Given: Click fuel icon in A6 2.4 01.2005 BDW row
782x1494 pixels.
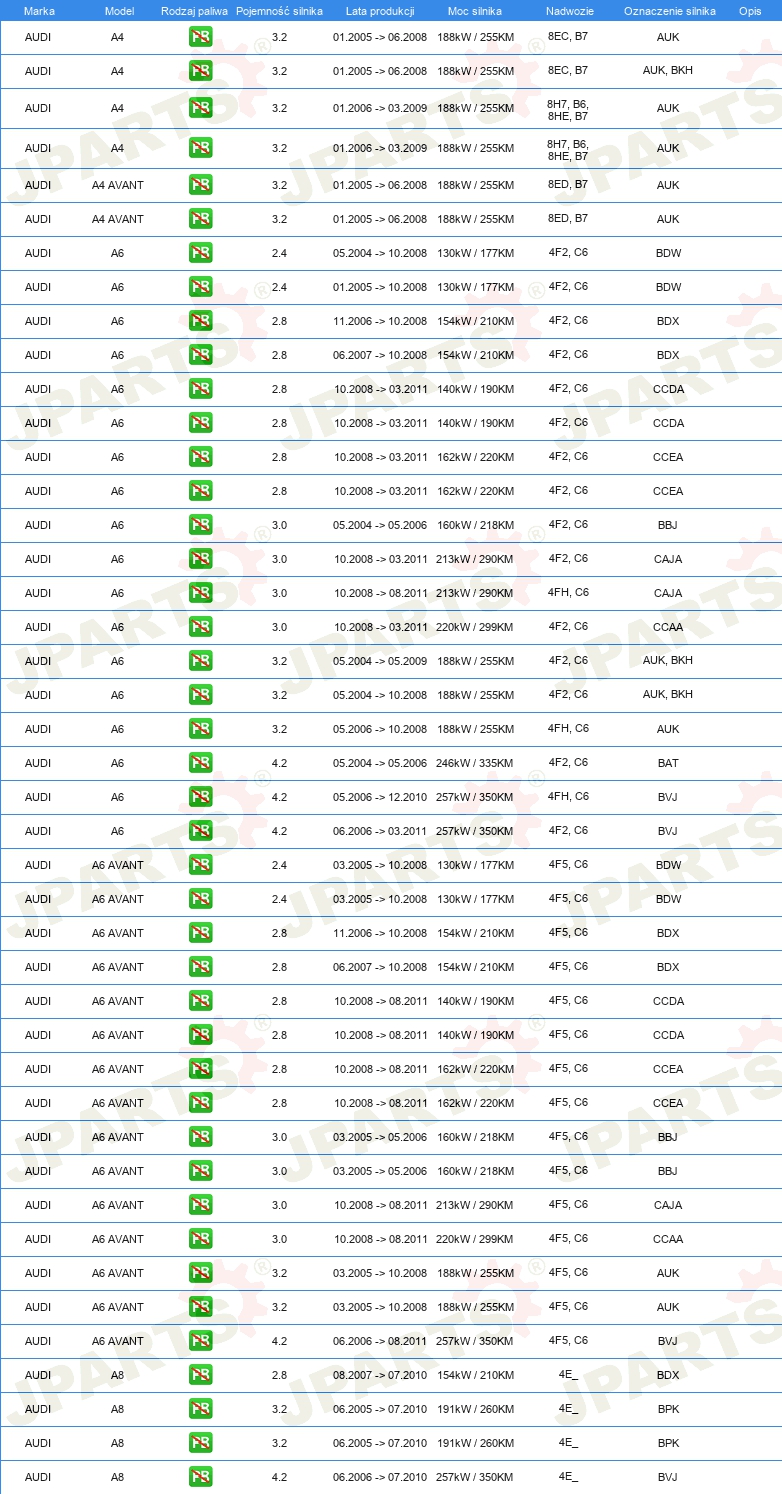Looking at the screenshot, I should click(200, 287).
